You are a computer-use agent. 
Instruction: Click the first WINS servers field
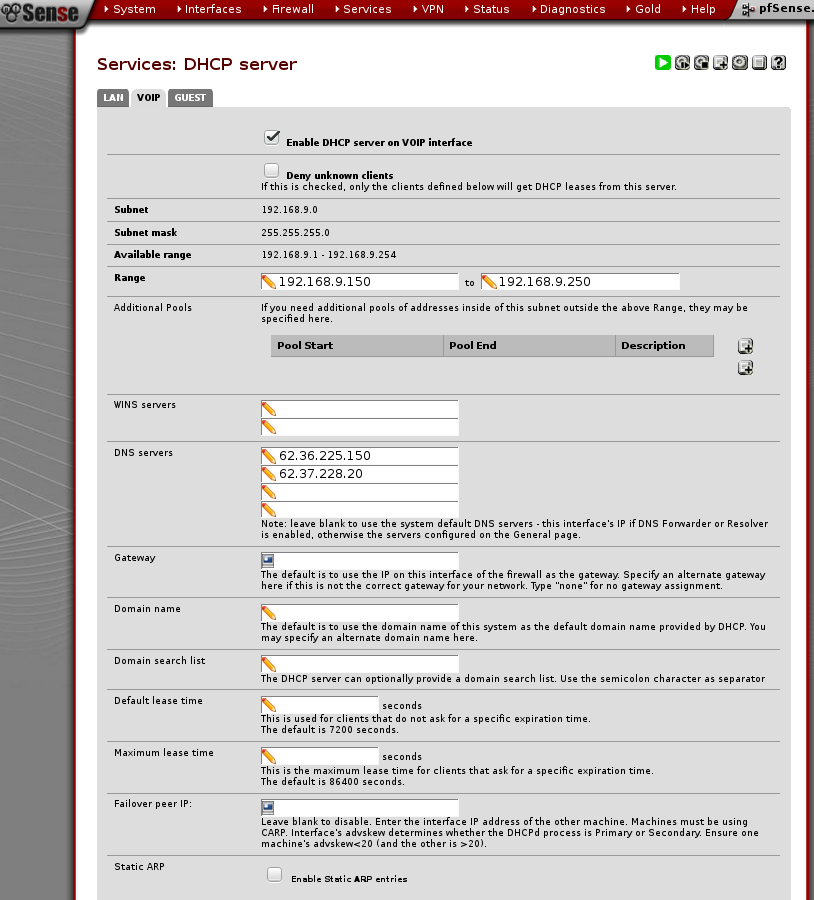360,409
